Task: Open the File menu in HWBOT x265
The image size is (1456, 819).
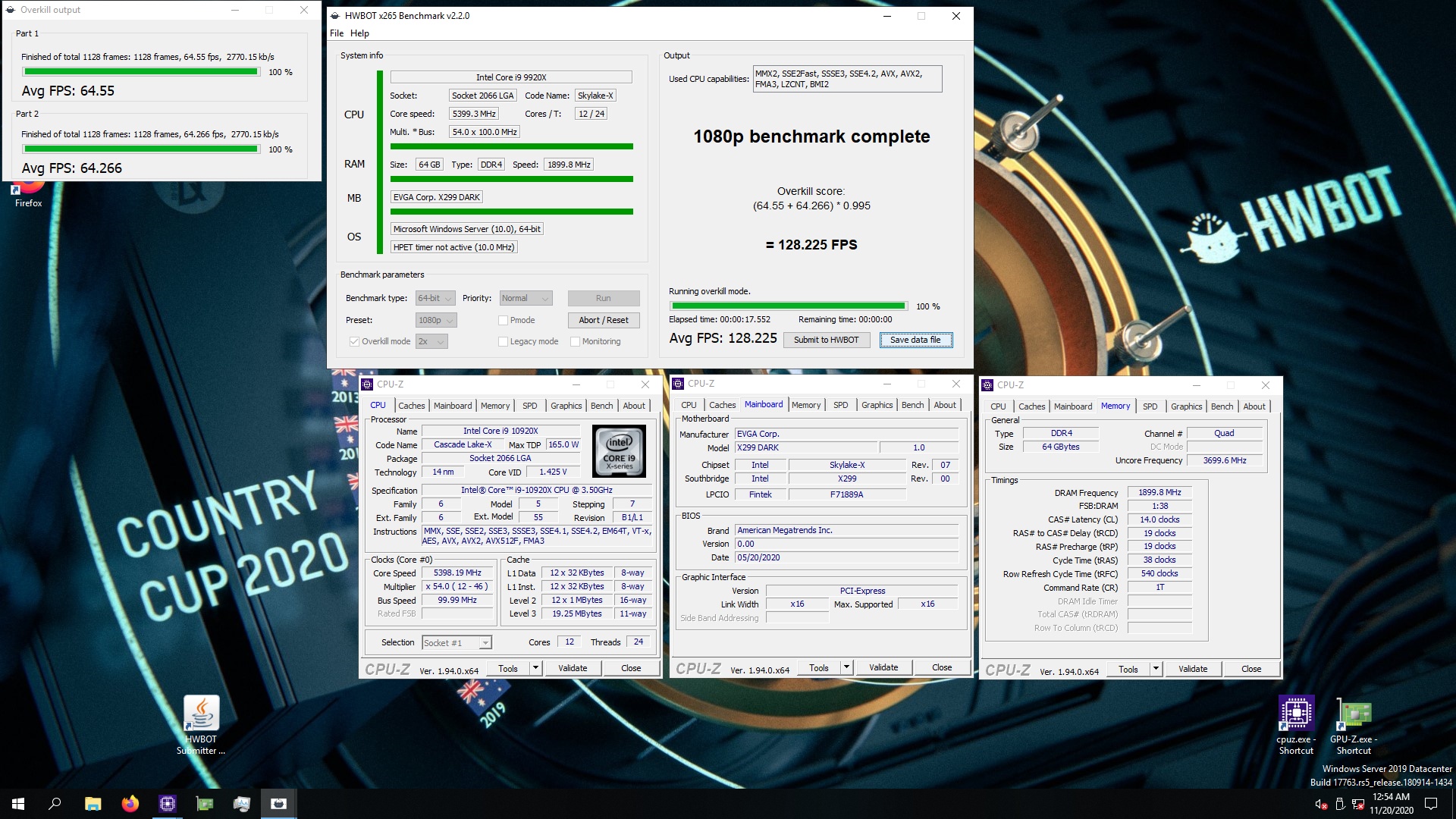Action: pyautogui.click(x=337, y=33)
